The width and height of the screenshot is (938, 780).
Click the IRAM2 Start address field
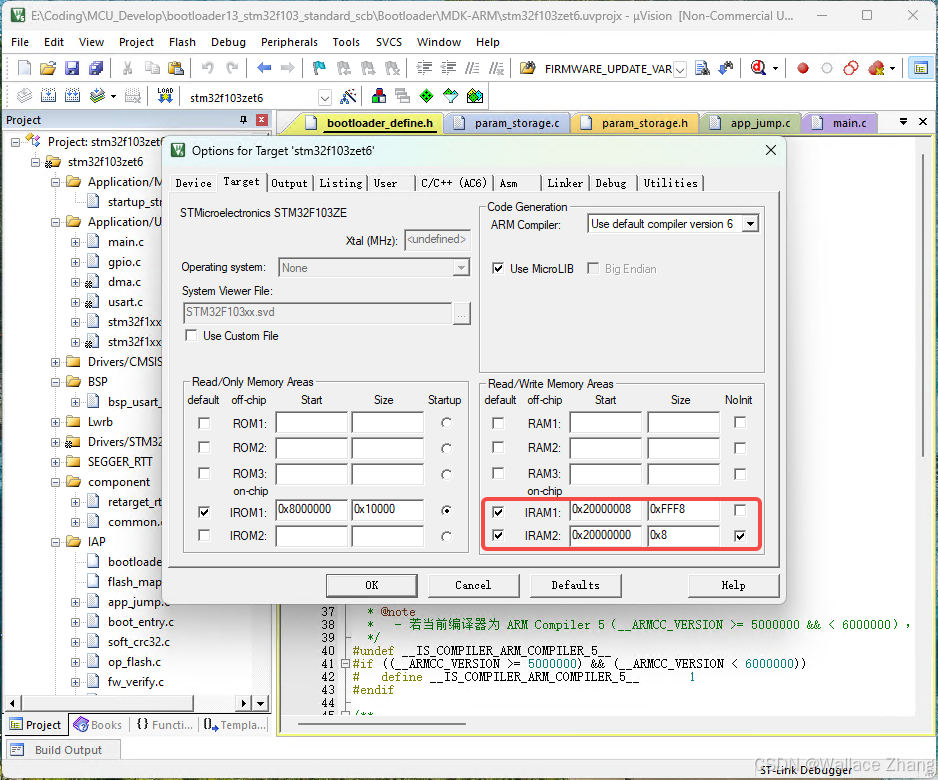pos(605,535)
